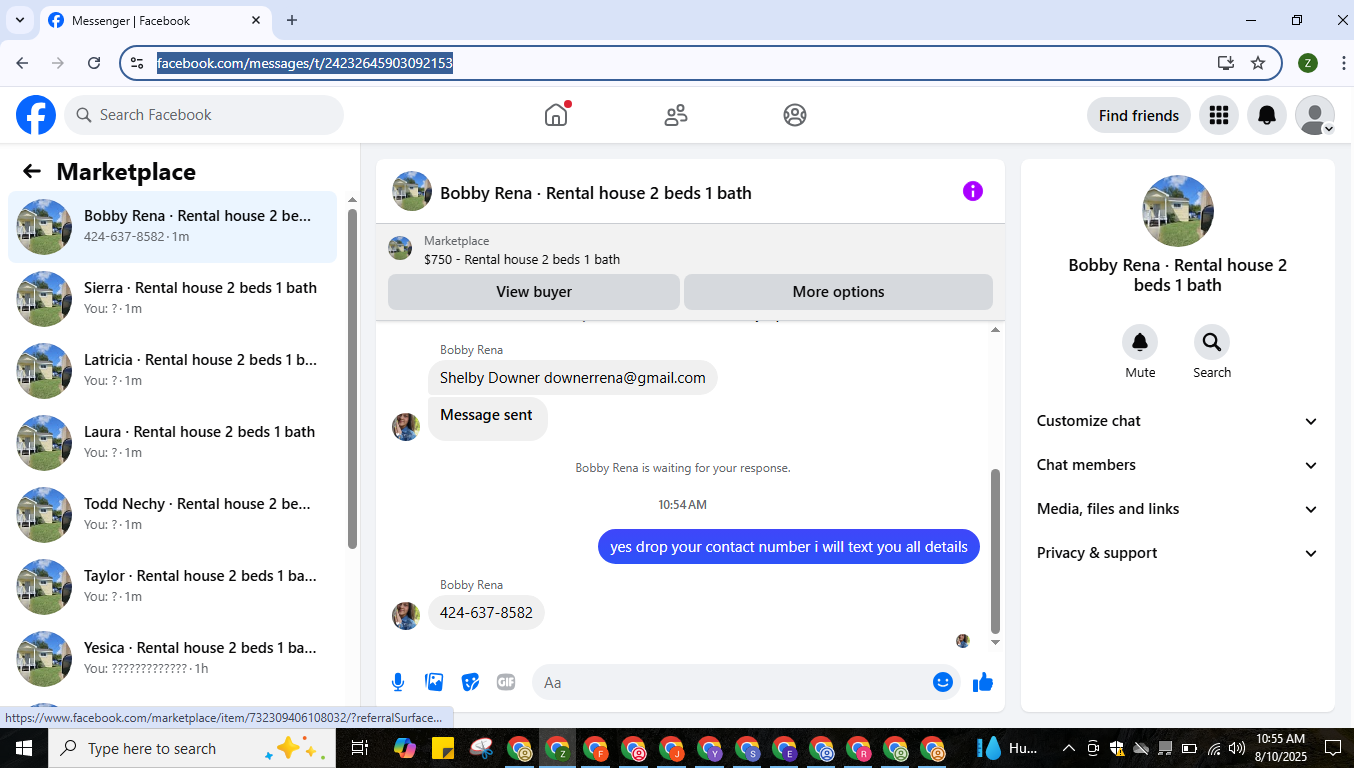
Task: Open the Sierra rental house conversation
Action: point(172,299)
